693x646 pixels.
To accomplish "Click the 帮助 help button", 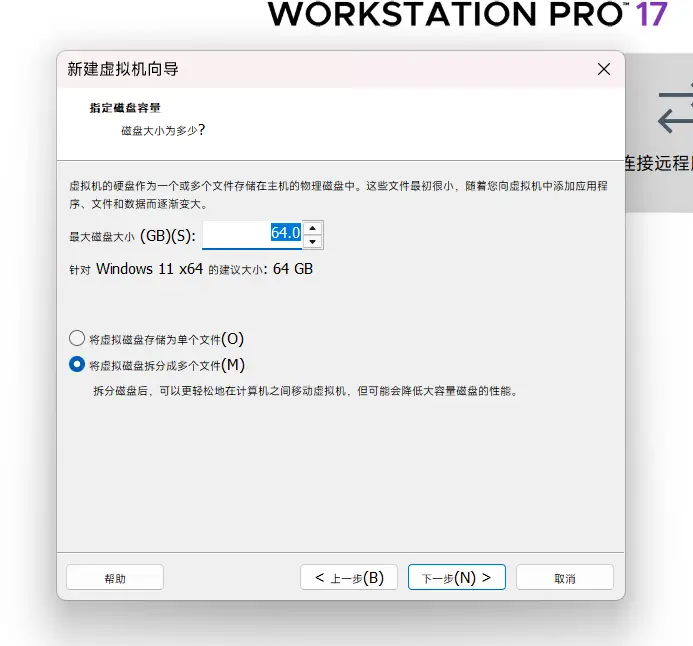I will pos(115,577).
